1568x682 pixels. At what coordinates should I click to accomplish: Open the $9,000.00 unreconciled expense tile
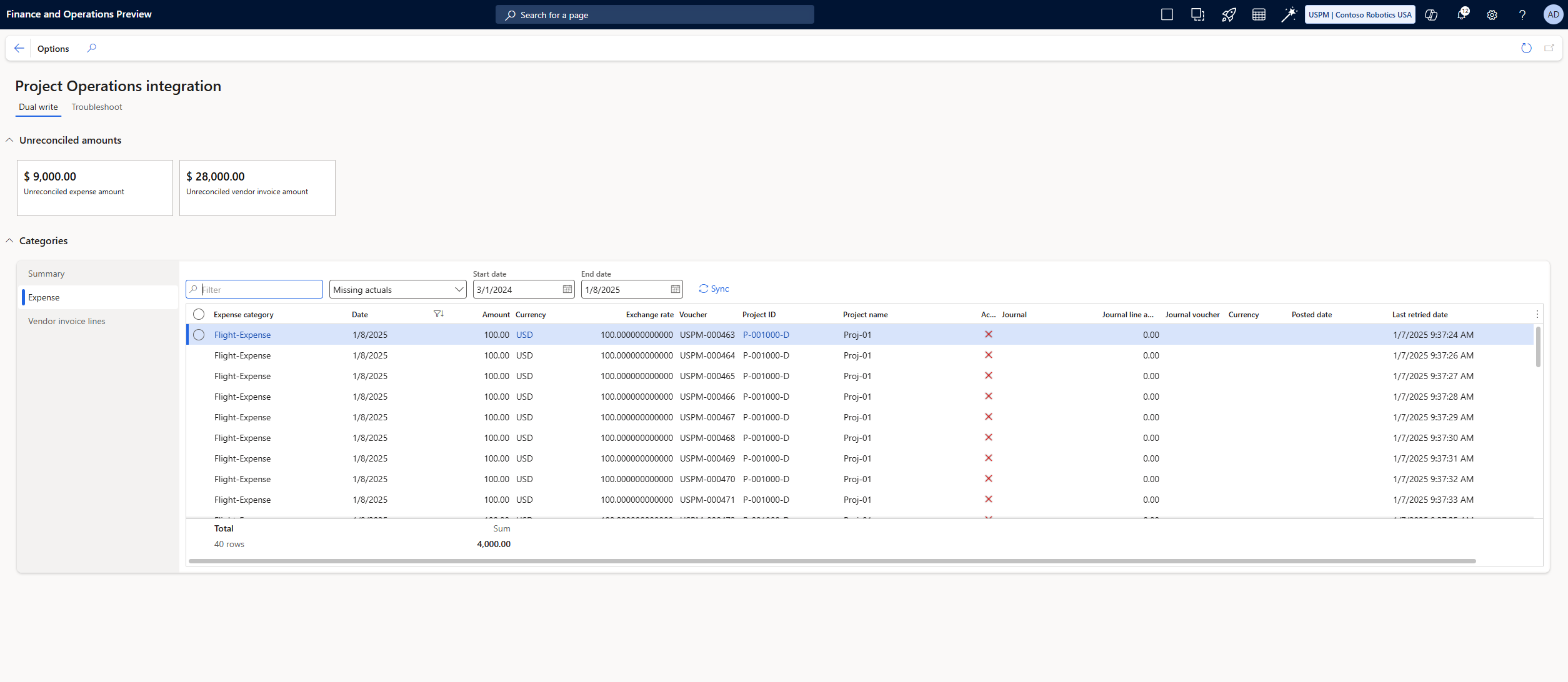95,188
